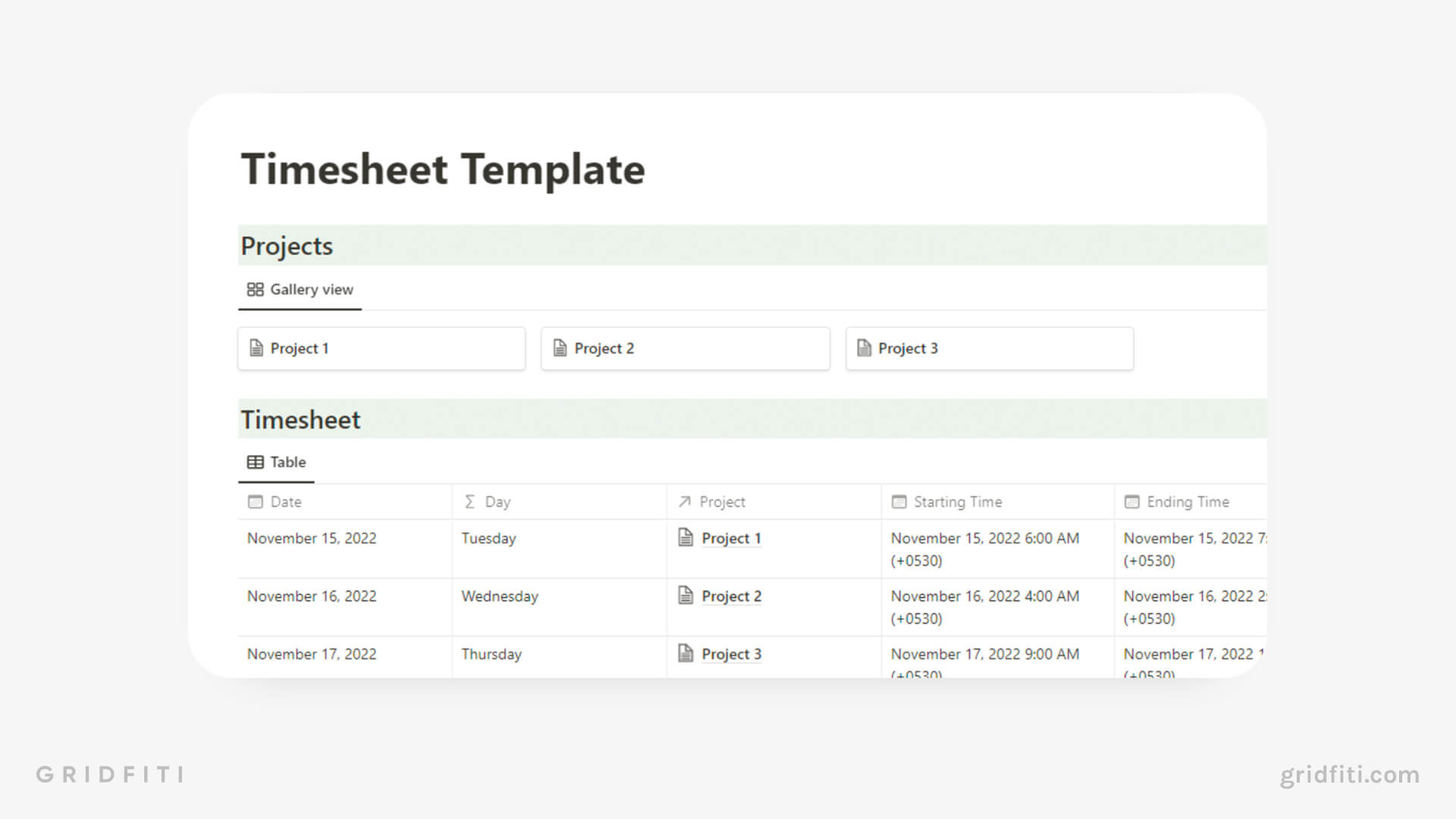The image size is (1456, 819).
Task: Toggle visibility of Day column
Action: (497, 501)
